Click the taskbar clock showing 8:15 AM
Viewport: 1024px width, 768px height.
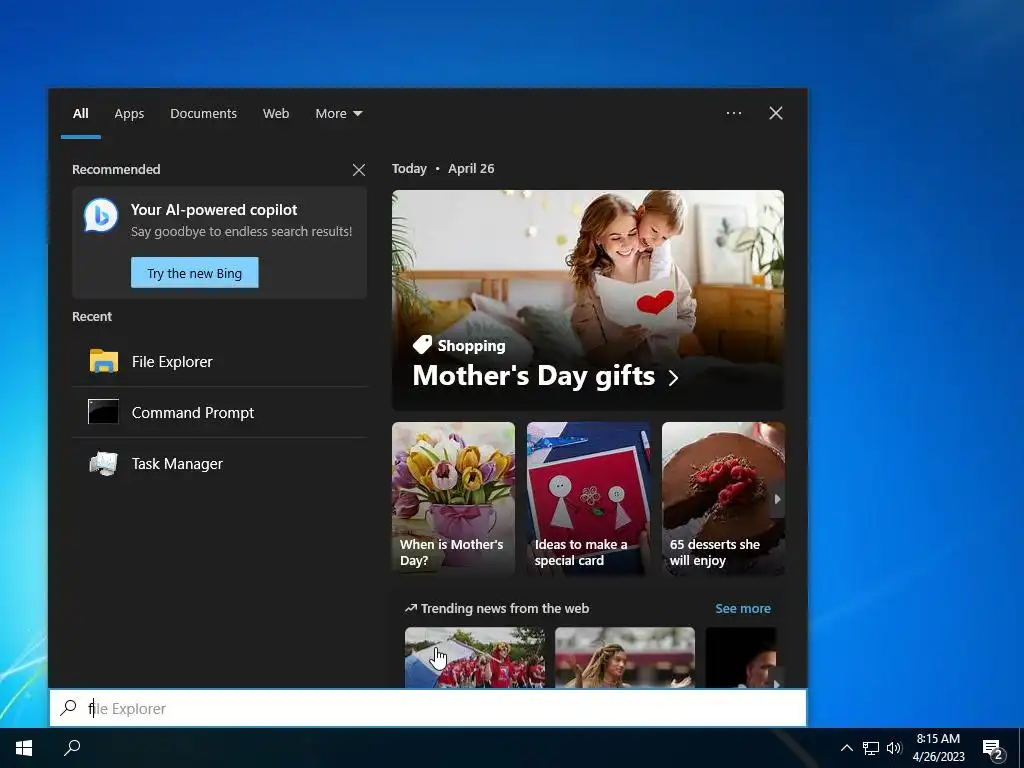[x=938, y=748]
